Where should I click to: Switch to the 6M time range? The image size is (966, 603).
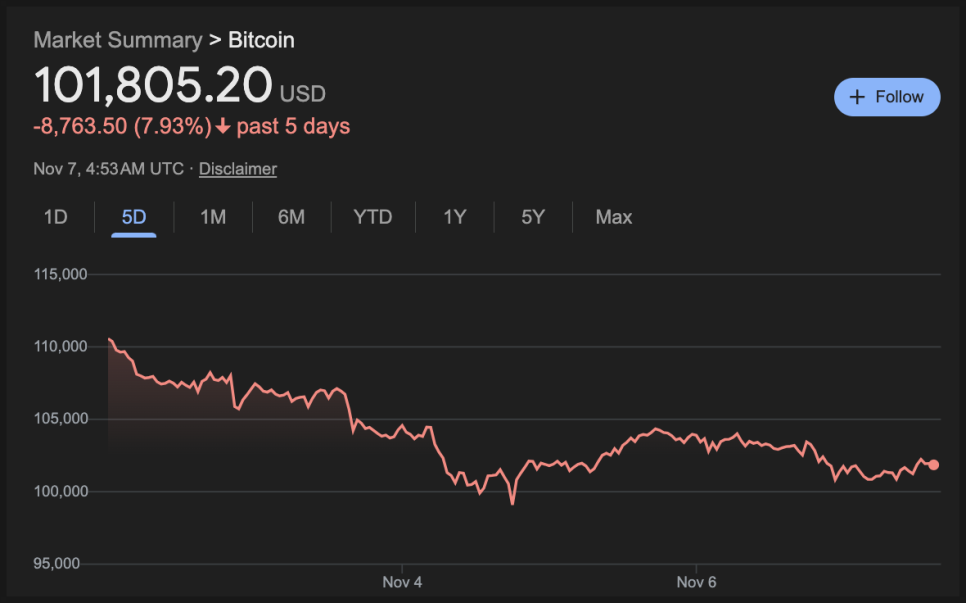291,217
